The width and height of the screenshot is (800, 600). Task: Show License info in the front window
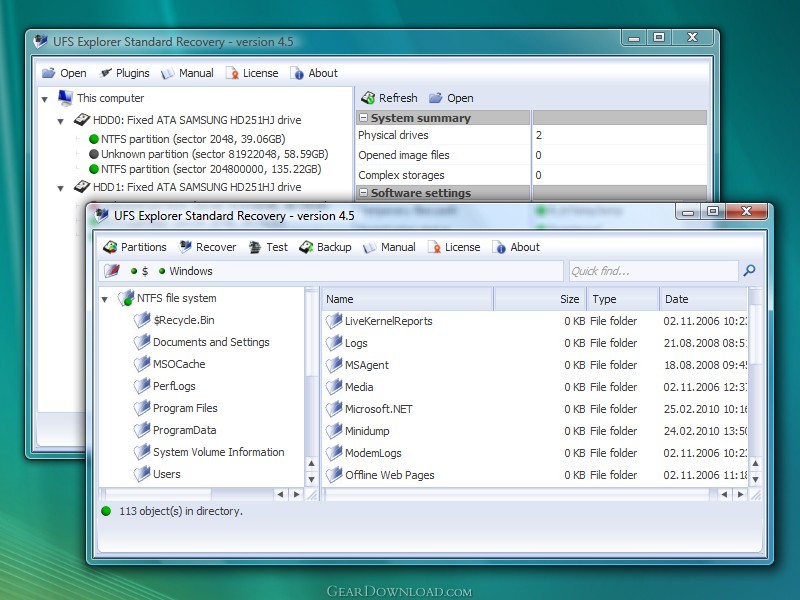point(454,247)
